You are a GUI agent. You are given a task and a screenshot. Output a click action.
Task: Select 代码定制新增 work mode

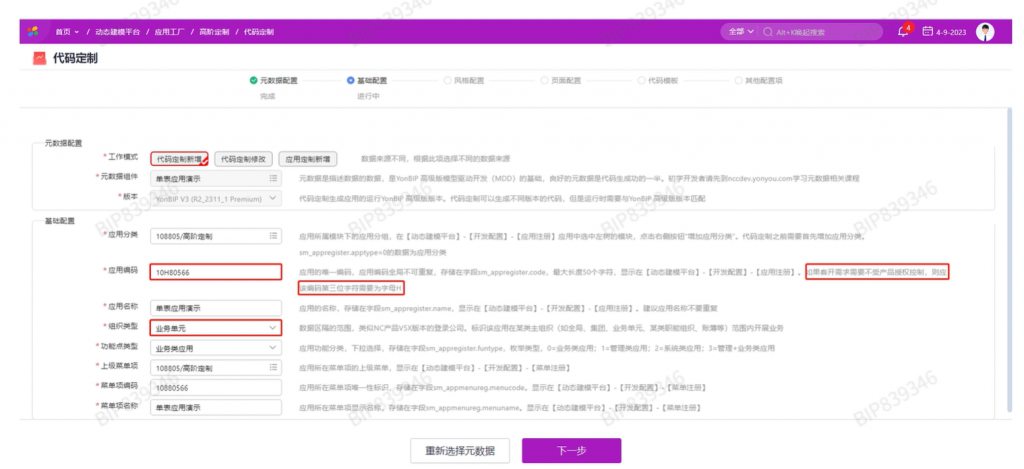tap(179, 158)
